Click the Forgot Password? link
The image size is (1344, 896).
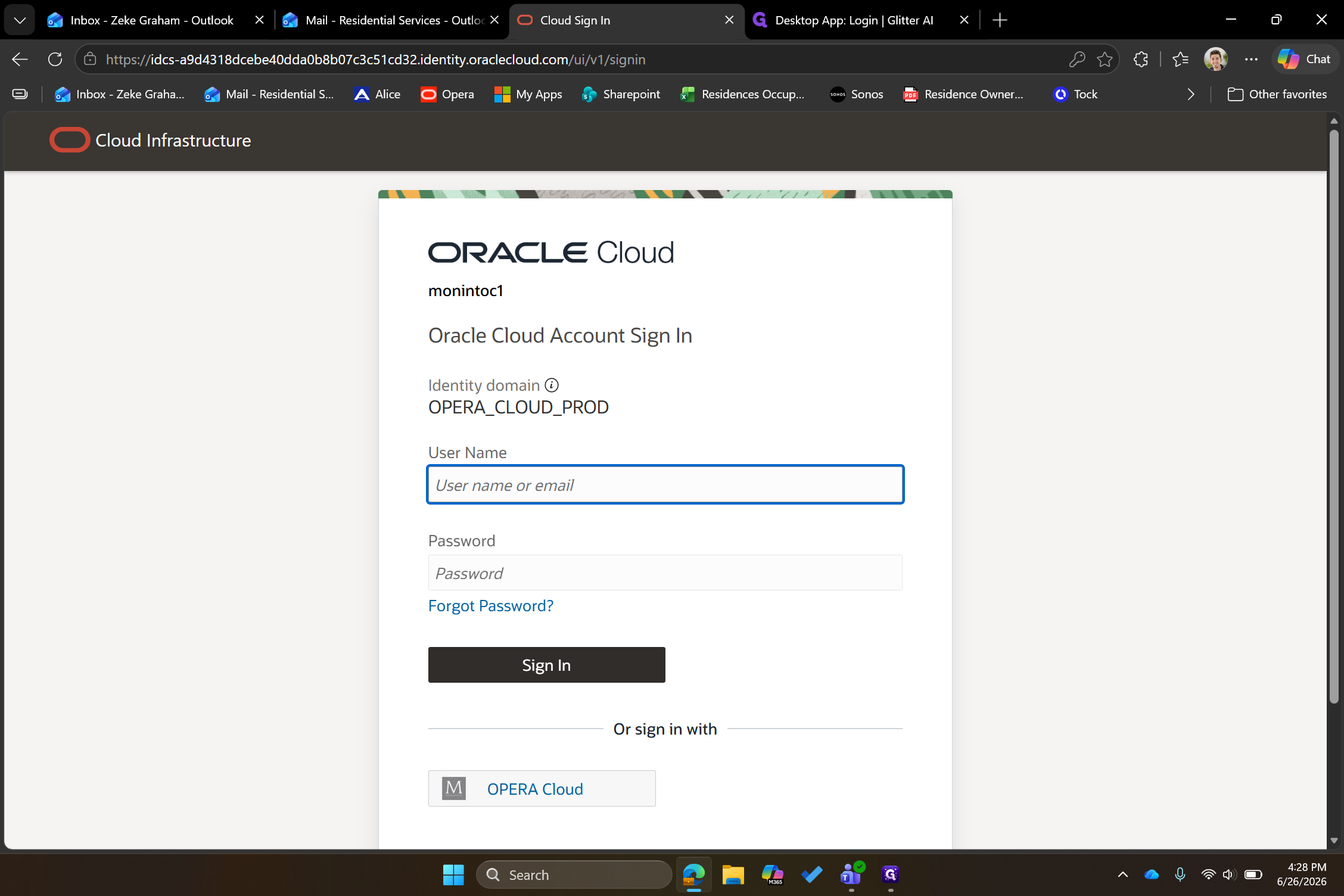[490, 606]
